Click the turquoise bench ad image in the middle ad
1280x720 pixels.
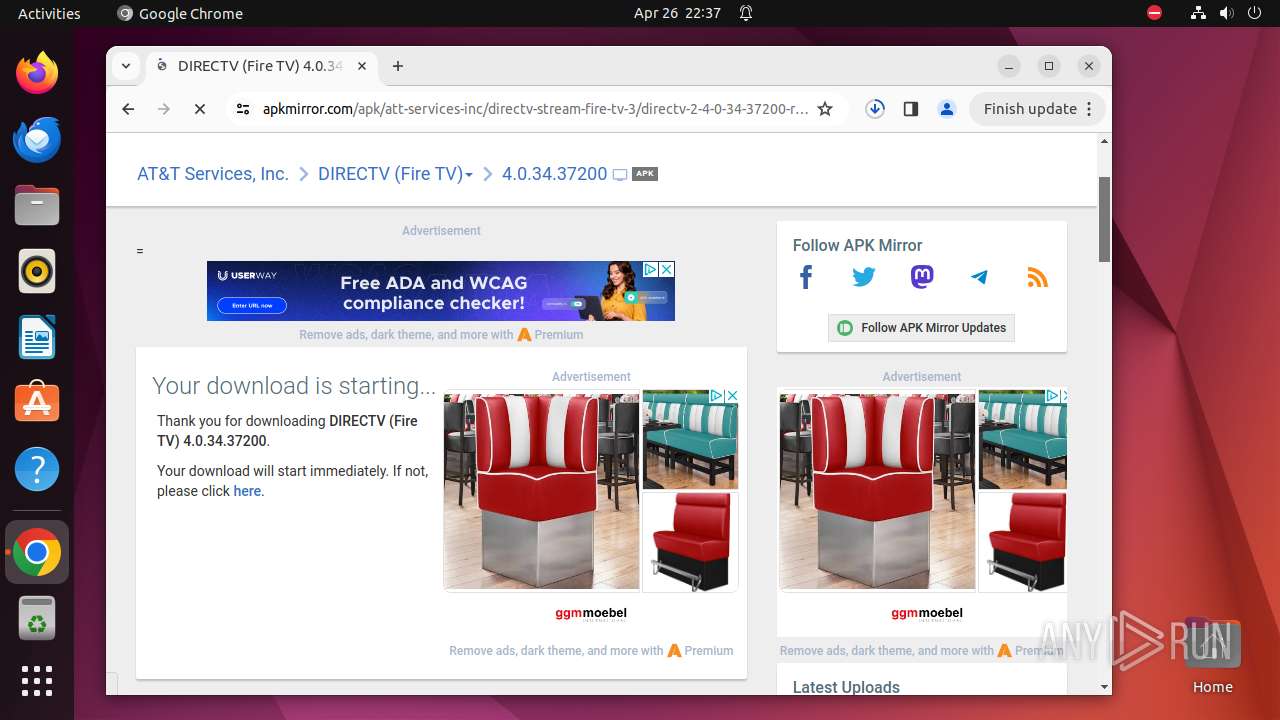(x=690, y=439)
